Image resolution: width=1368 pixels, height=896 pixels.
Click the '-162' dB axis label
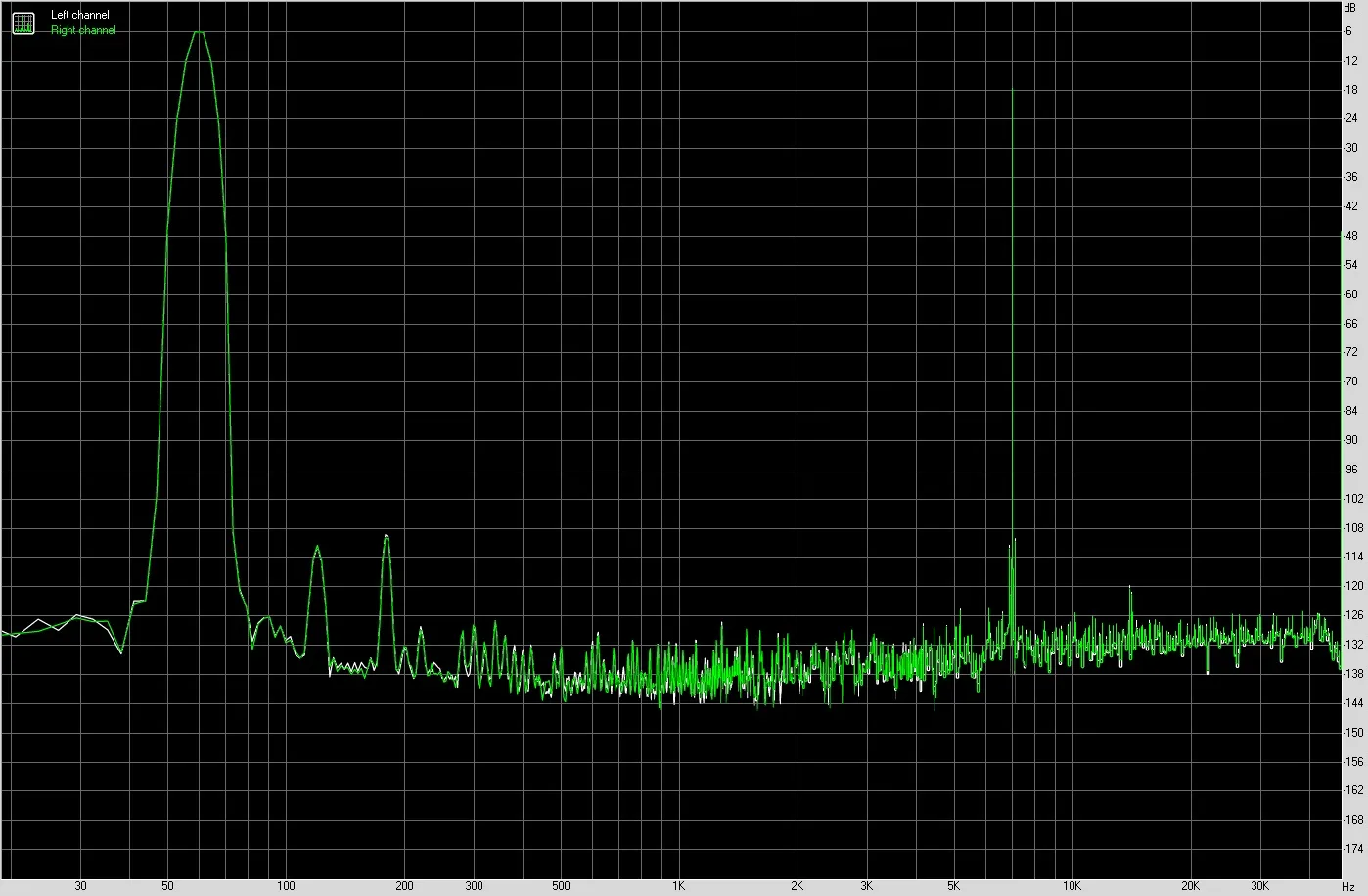(1353, 790)
